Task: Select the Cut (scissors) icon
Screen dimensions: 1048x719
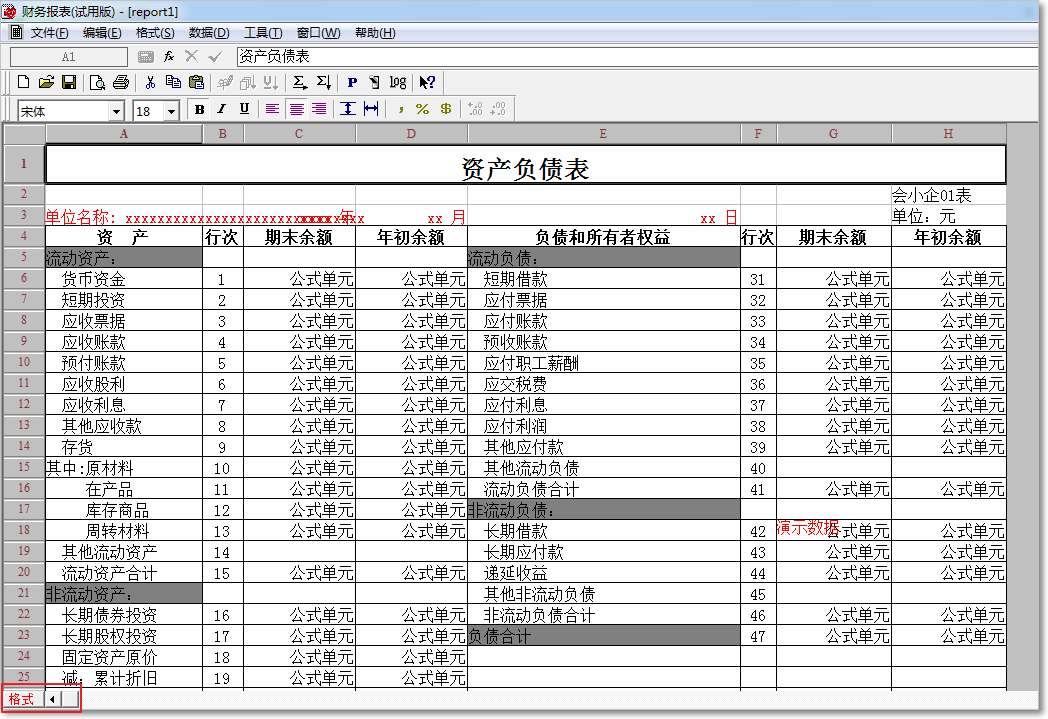Action: tap(149, 82)
